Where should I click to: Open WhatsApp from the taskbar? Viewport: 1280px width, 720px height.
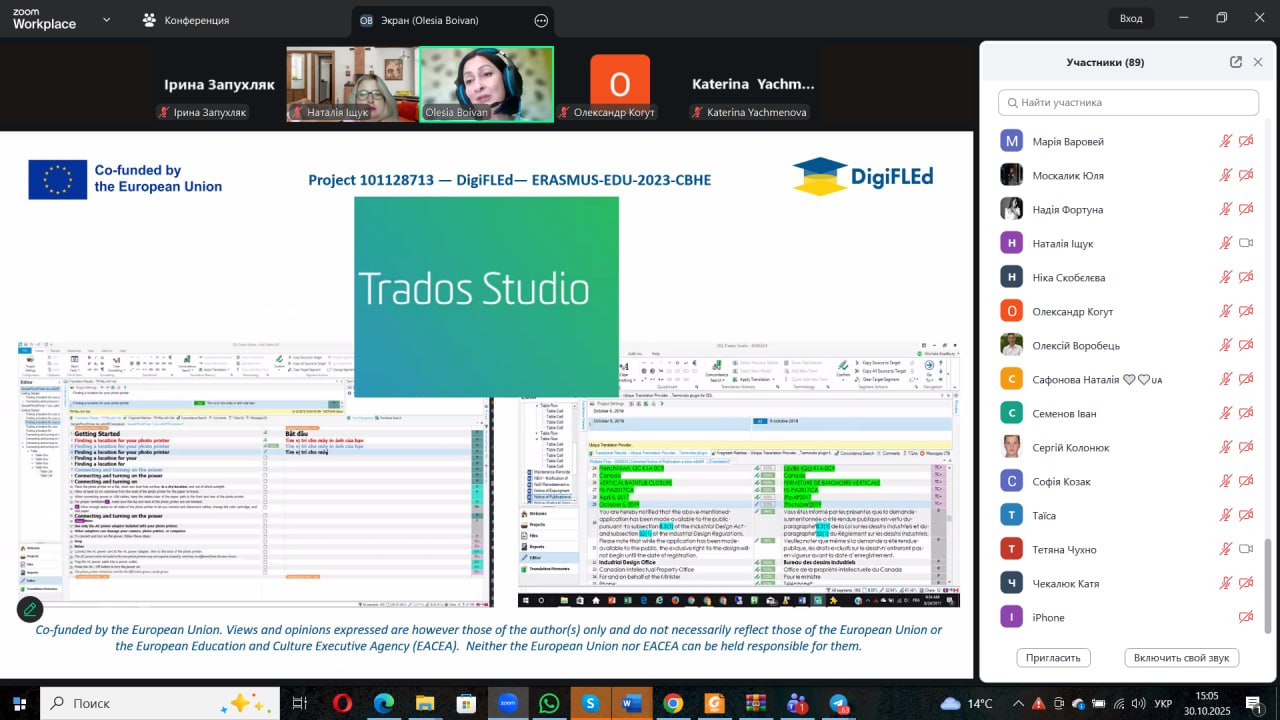[549, 703]
